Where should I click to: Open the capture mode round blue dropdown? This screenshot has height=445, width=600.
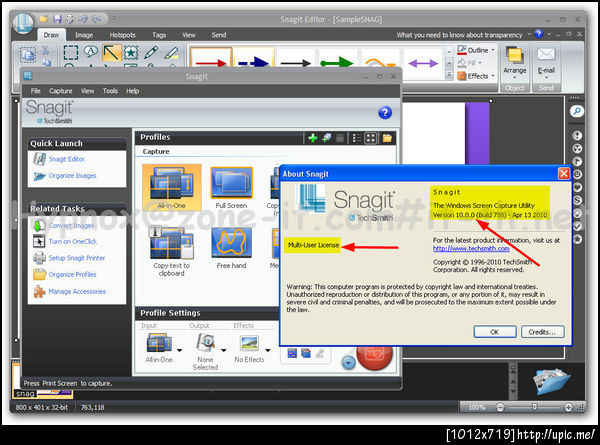point(349,362)
